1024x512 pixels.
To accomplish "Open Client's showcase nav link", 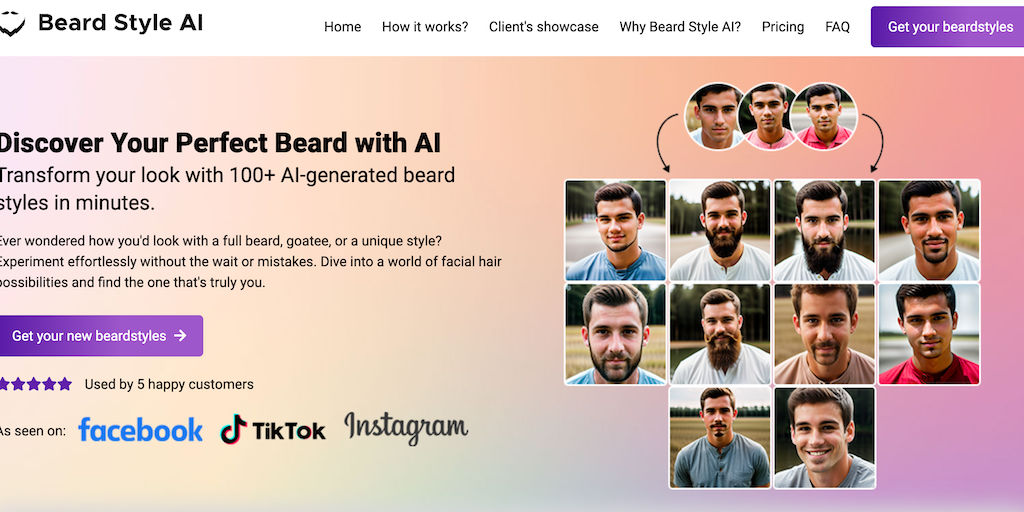I will click(544, 27).
